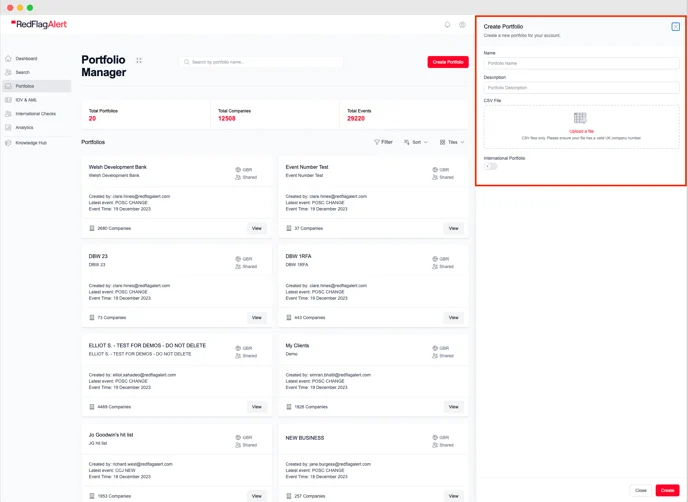
Task: Click the Close button in panel footer
Action: 641,490
